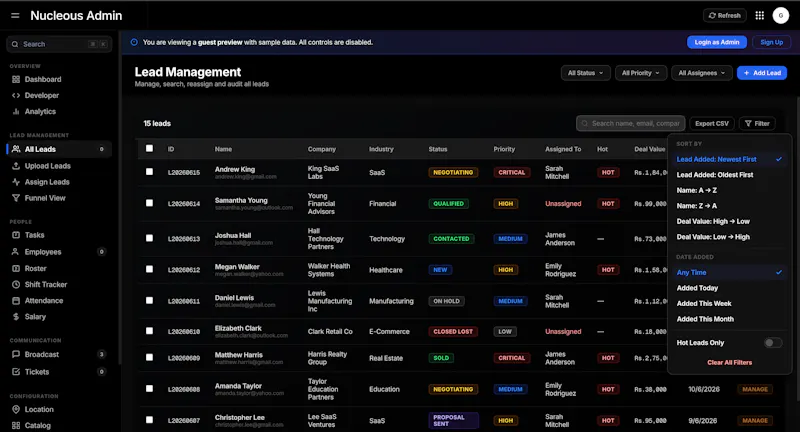Screen dimensions: 800x432
Task: Click the Refresh button
Action: tap(724, 15)
